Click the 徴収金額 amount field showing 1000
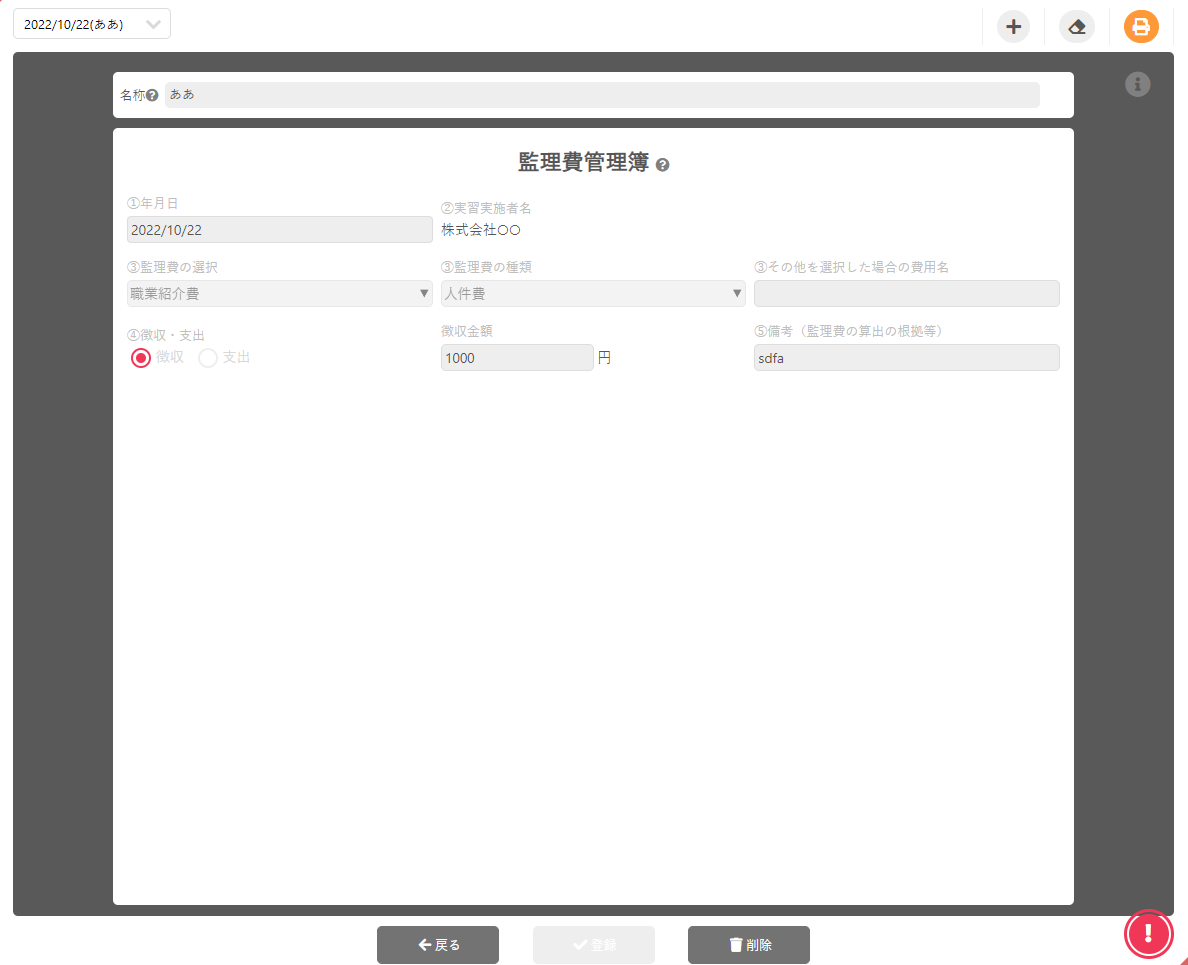This screenshot has width=1188, height=965. (517, 358)
